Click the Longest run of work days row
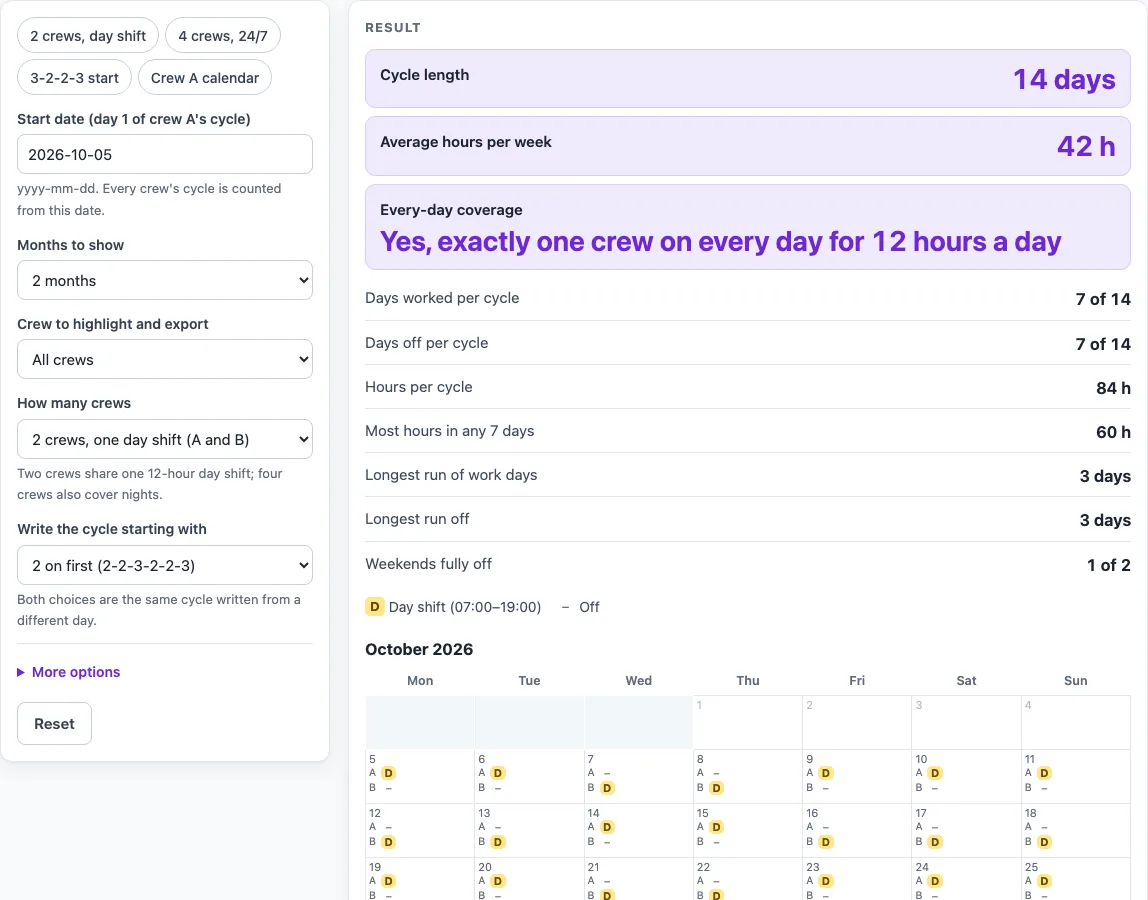The height and width of the screenshot is (900, 1148). 748,475
